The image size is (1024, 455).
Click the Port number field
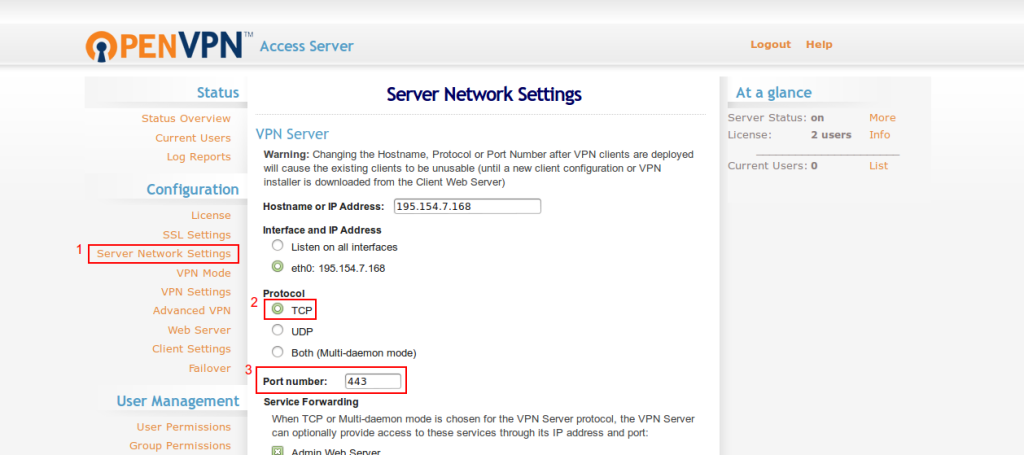[x=373, y=381]
